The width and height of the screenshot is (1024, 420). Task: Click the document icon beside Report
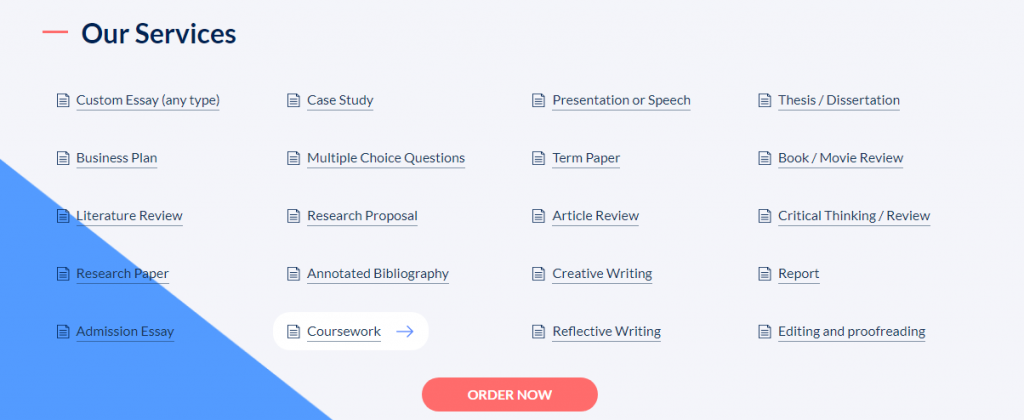point(764,274)
